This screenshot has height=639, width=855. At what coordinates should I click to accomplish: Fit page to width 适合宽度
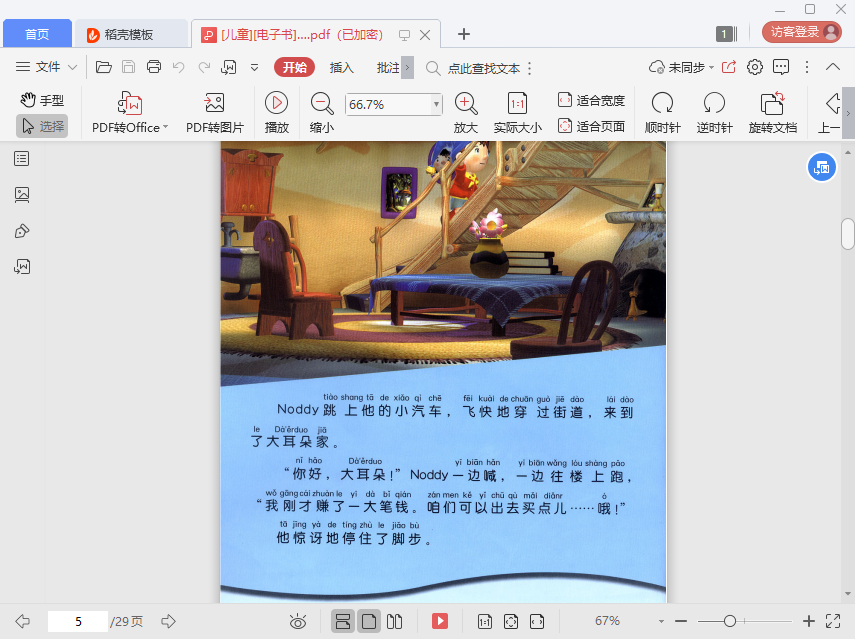point(591,100)
